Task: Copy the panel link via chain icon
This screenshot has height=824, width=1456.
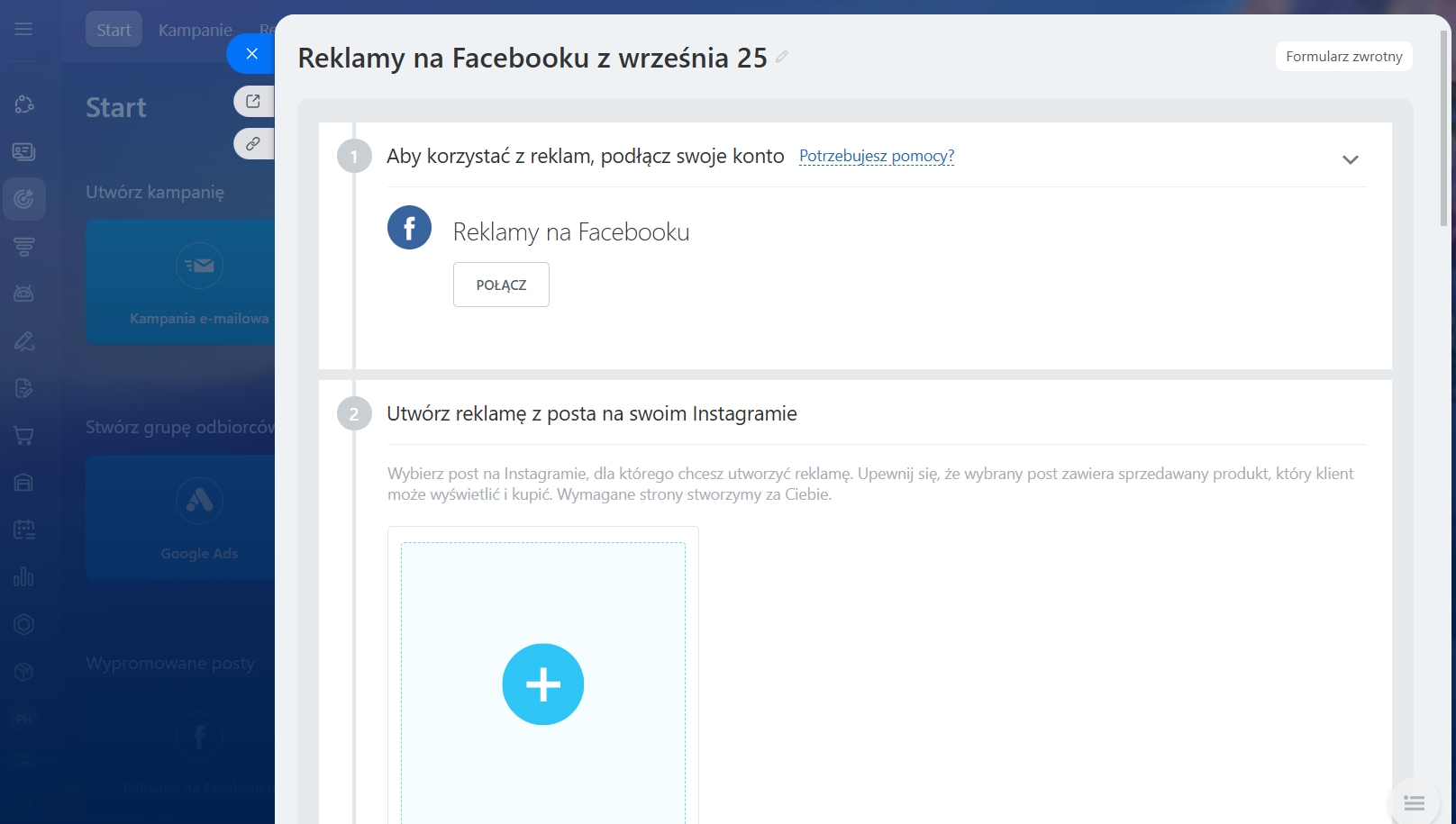Action: 253,144
